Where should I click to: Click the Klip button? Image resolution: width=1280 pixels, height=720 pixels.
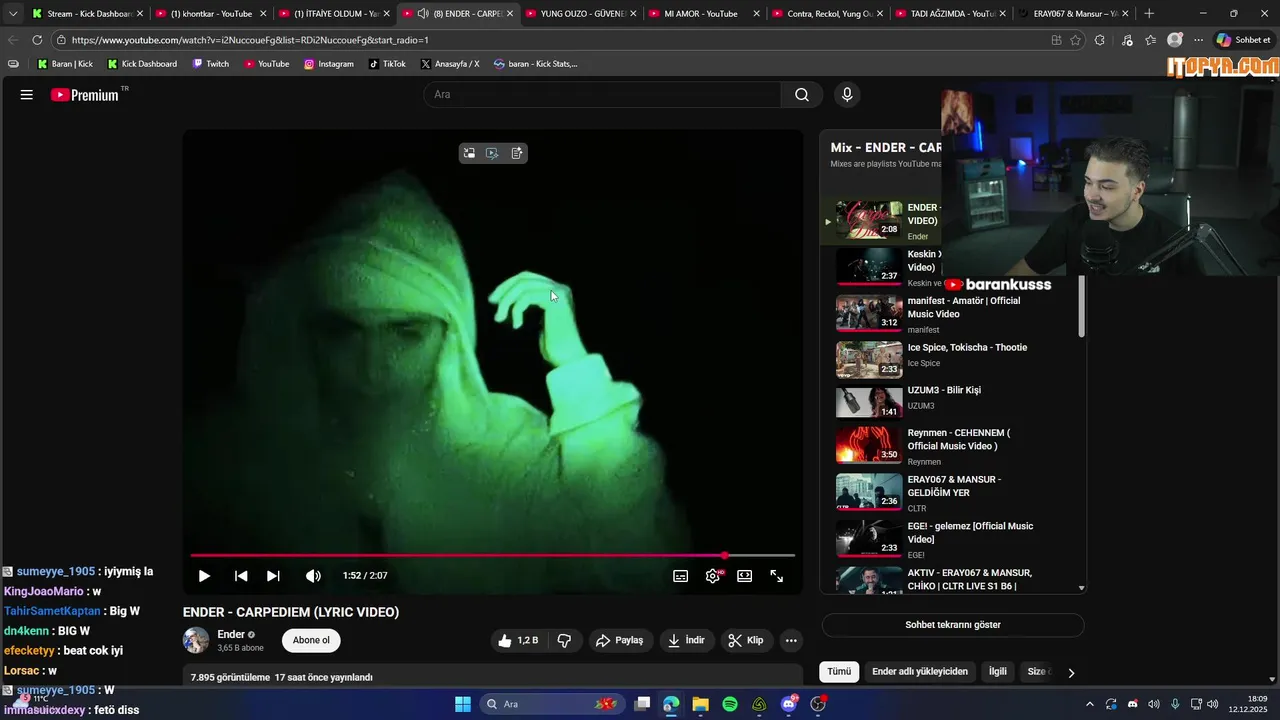coord(746,640)
